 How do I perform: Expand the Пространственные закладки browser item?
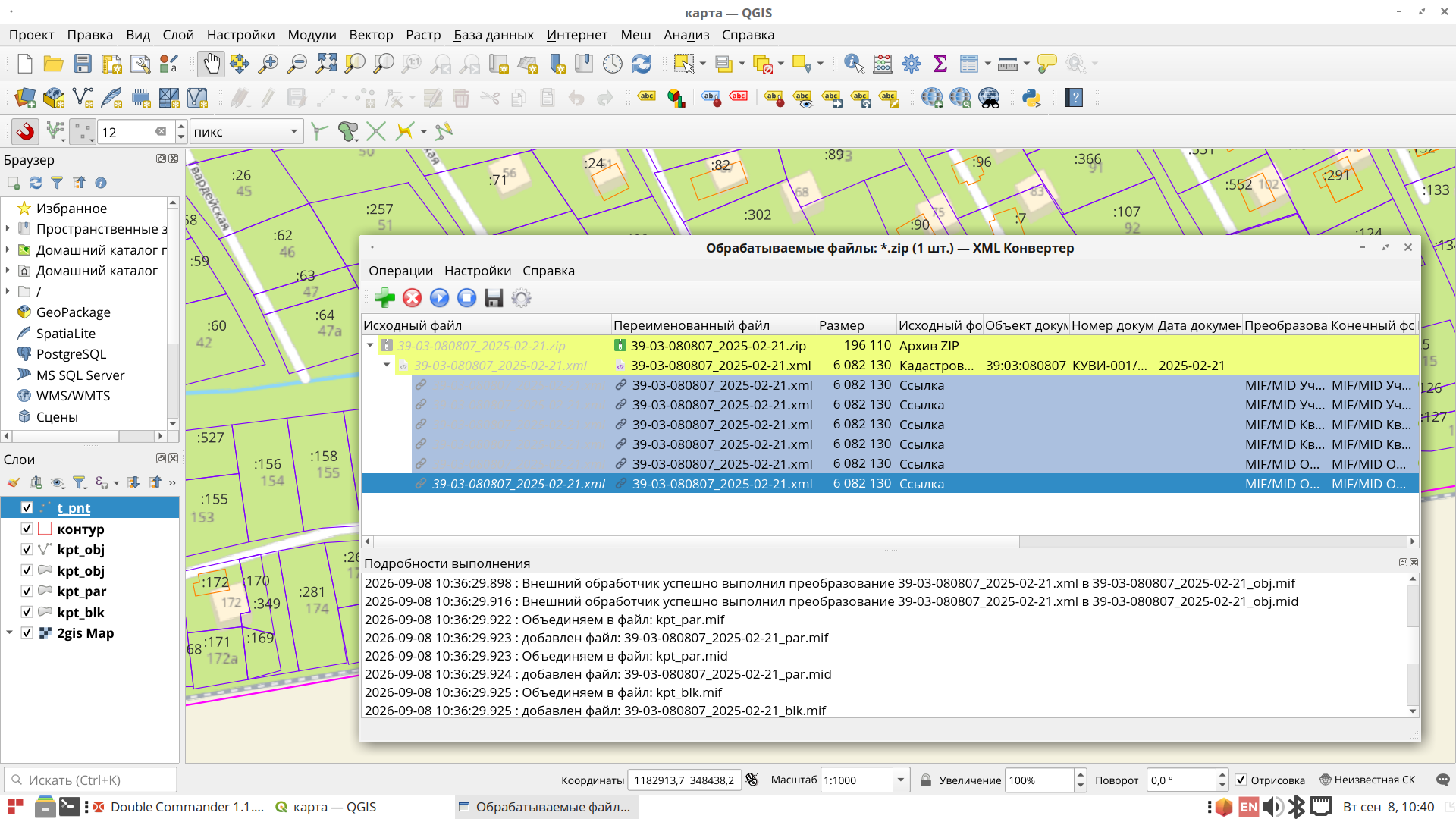click(x=8, y=229)
